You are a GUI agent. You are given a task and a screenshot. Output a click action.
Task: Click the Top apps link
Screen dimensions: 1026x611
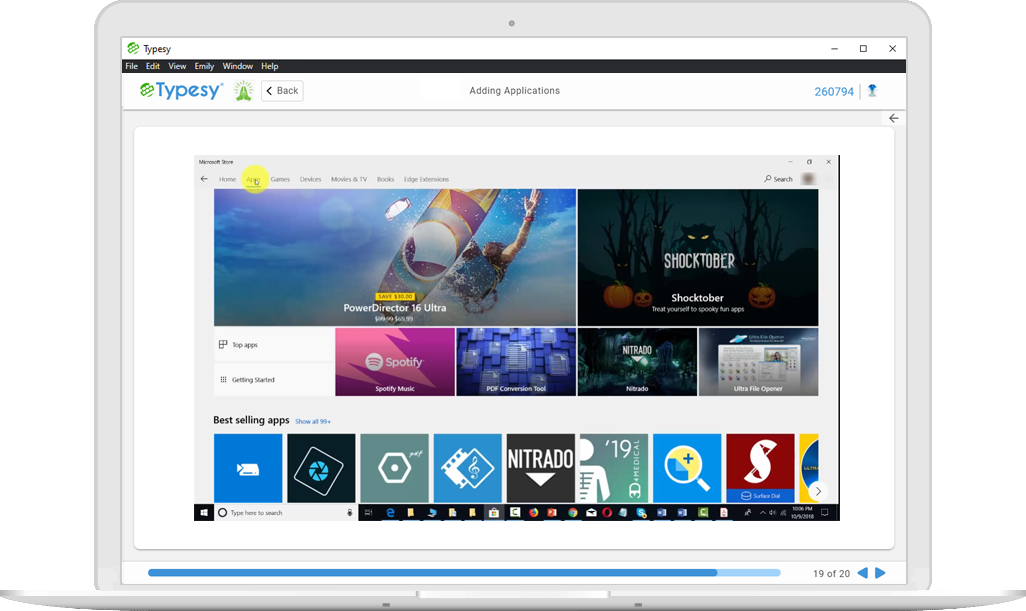tap(274, 344)
